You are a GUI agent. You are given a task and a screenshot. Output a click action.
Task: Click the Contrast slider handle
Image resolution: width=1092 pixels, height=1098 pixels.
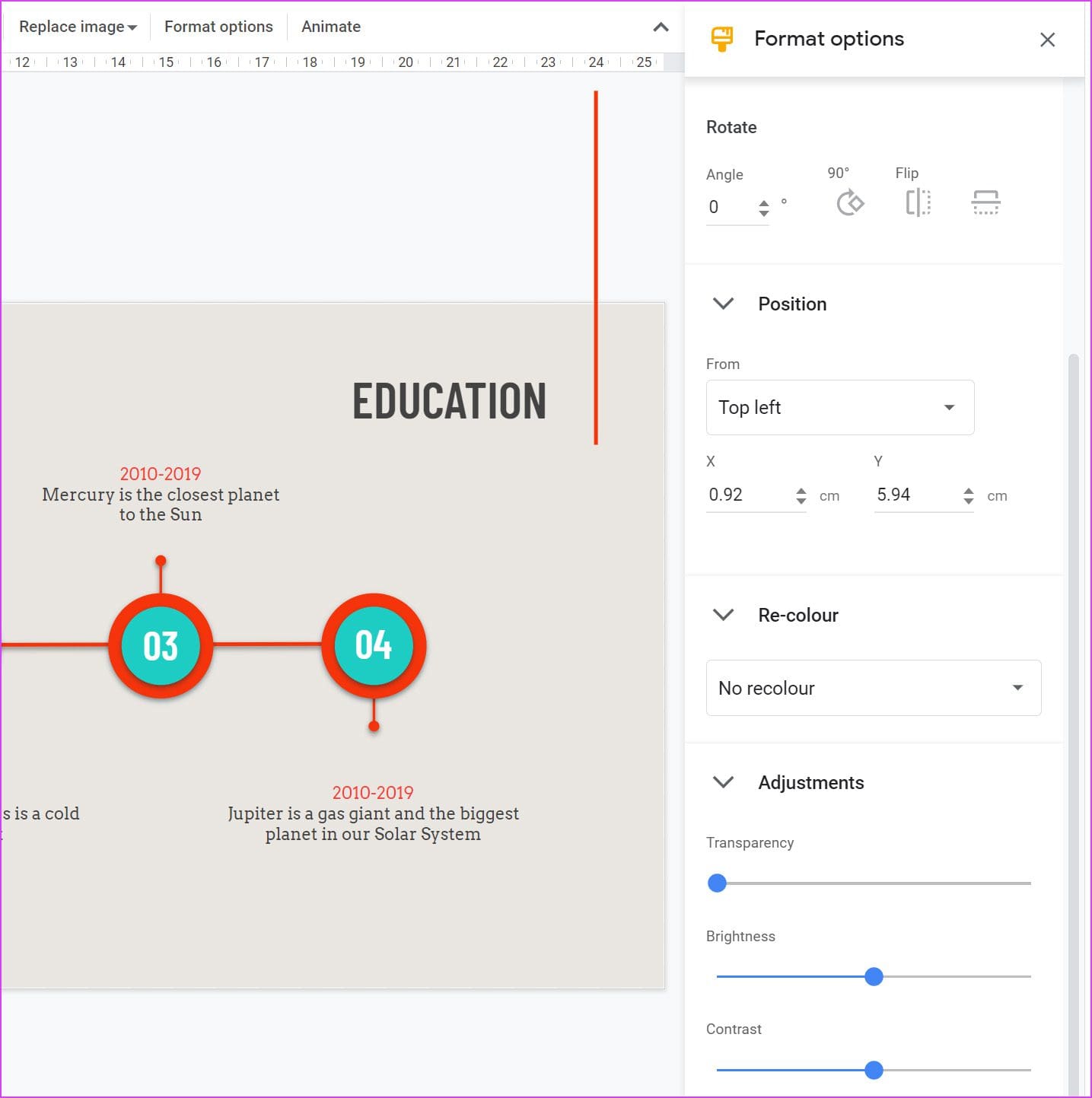coord(874,1071)
